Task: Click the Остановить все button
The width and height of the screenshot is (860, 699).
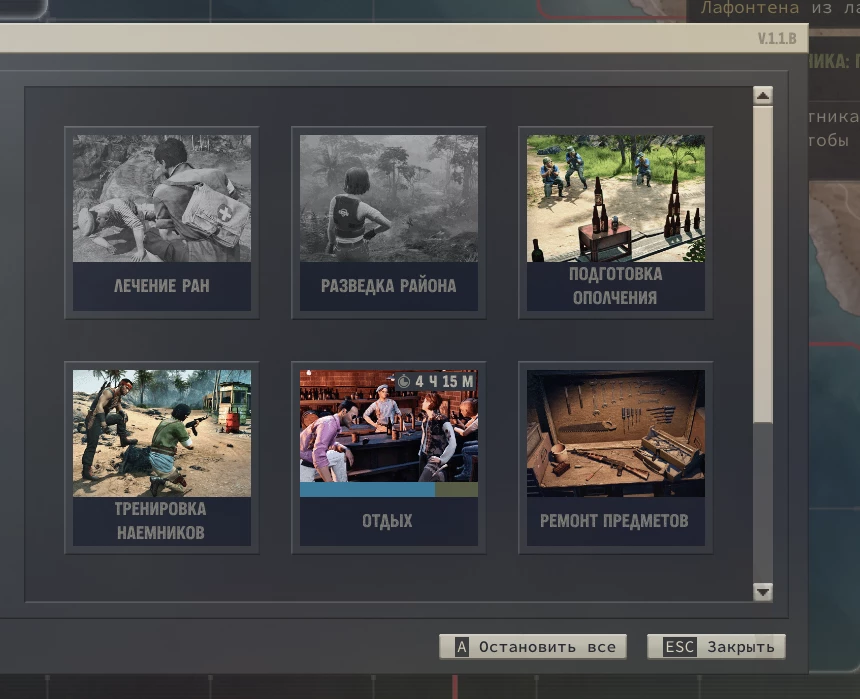Action: click(x=533, y=647)
